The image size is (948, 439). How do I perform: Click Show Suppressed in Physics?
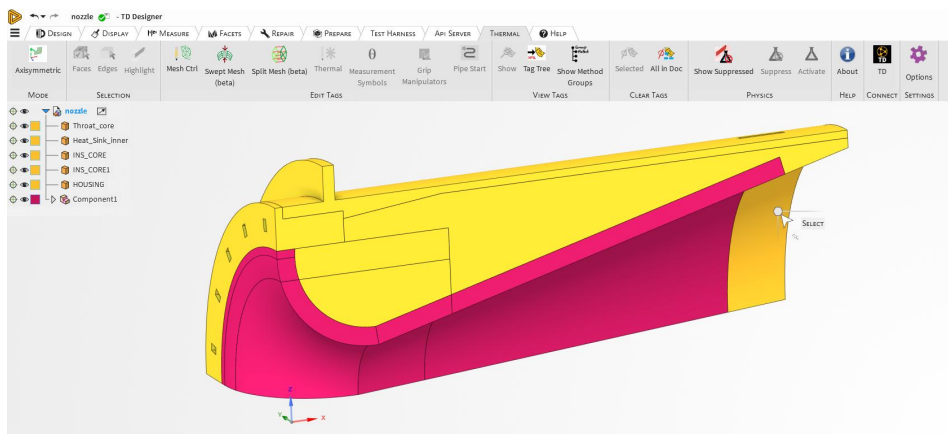pyautogui.click(x=723, y=60)
